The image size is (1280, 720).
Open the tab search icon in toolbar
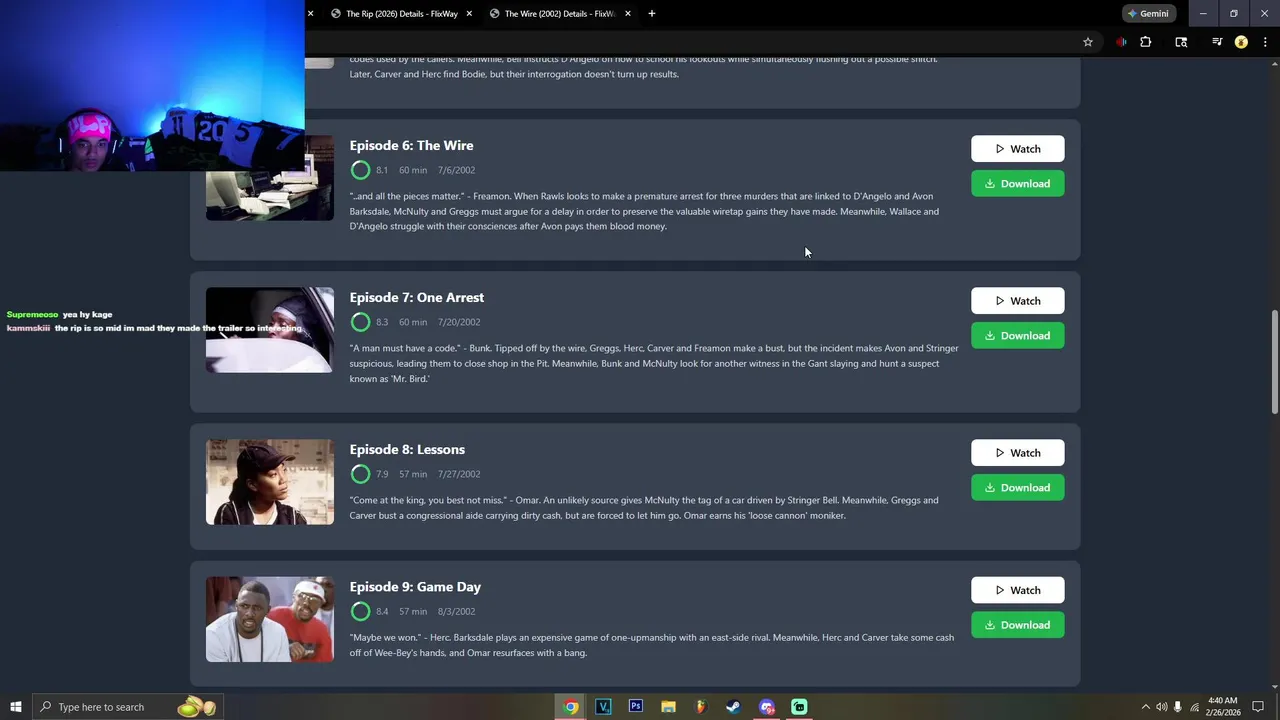[x=1181, y=42]
